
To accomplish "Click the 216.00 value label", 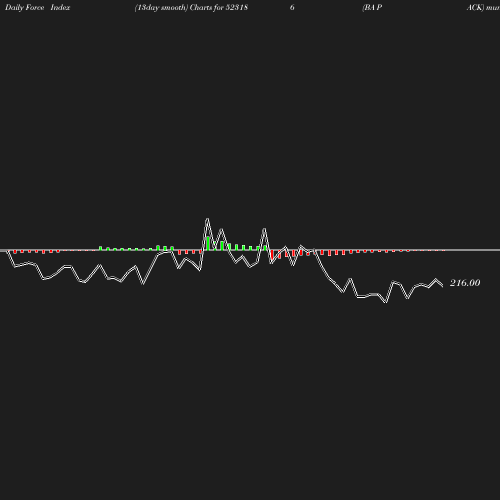I will tap(465, 283).
